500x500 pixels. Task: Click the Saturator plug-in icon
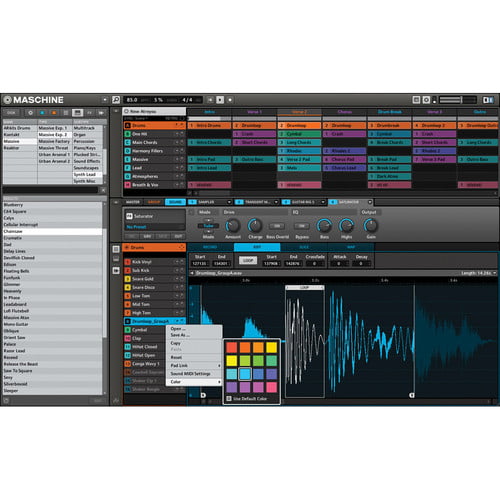click(x=129, y=216)
